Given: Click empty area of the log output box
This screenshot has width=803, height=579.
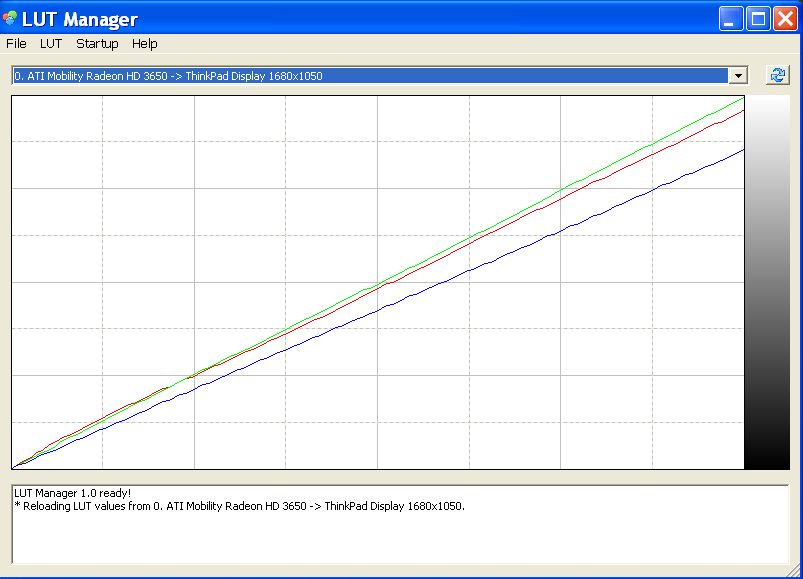Looking at the screenshot, I should point(400,540).
